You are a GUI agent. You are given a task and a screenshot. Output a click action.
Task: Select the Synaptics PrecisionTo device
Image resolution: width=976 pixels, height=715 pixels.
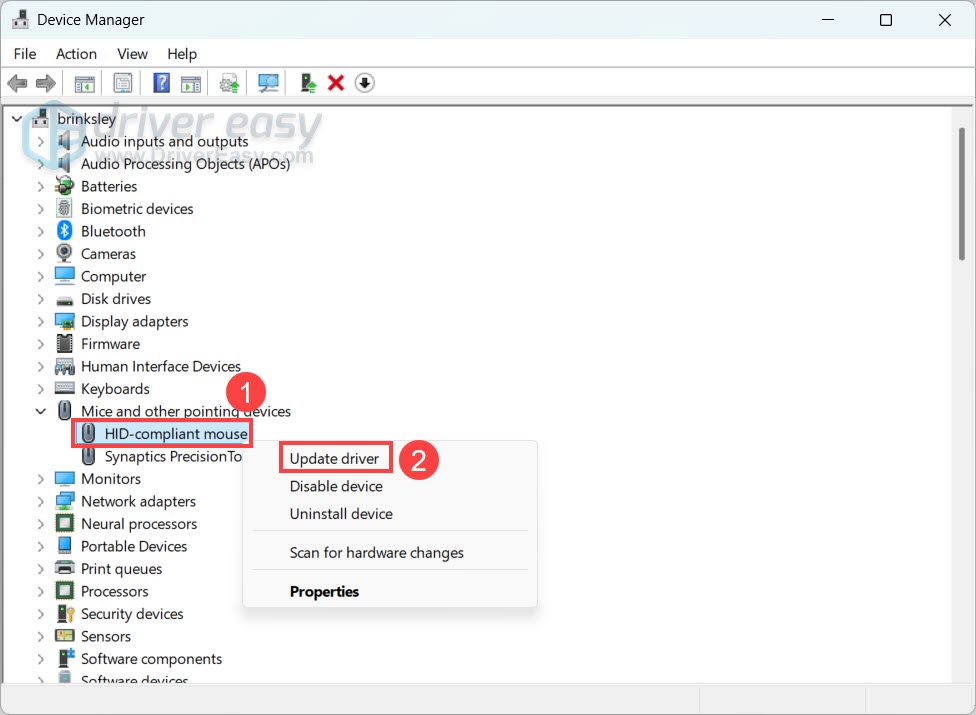point(172,456)
